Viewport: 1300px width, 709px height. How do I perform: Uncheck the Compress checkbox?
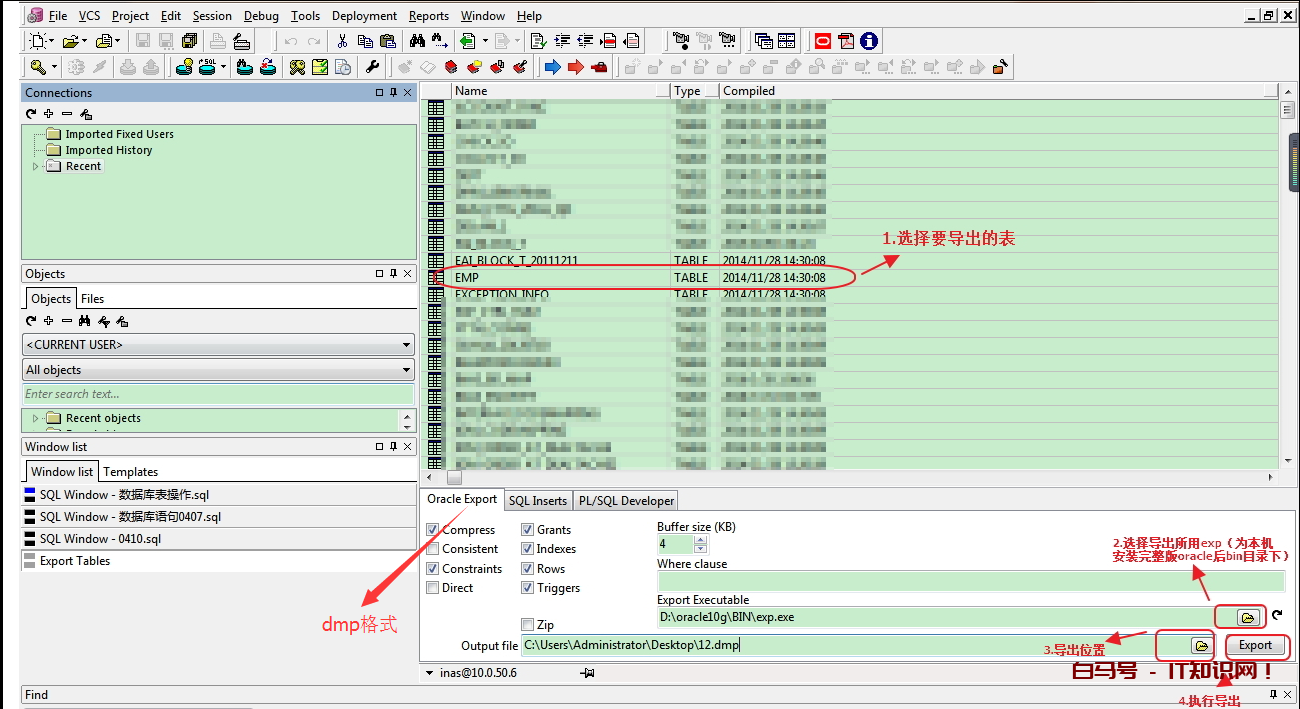tap(433, 530)
